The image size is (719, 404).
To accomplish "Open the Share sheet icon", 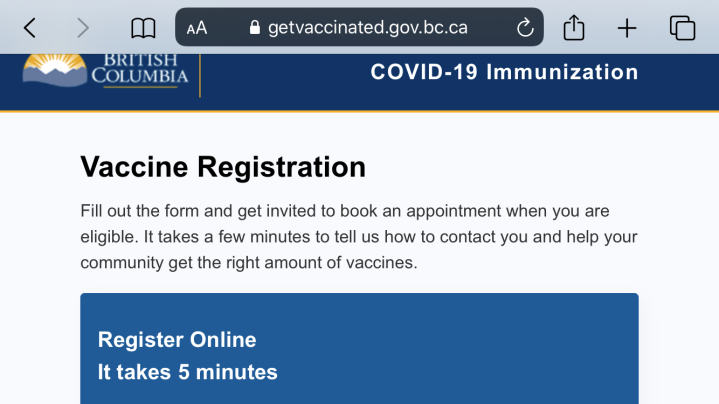I will [x=574, y=28].
